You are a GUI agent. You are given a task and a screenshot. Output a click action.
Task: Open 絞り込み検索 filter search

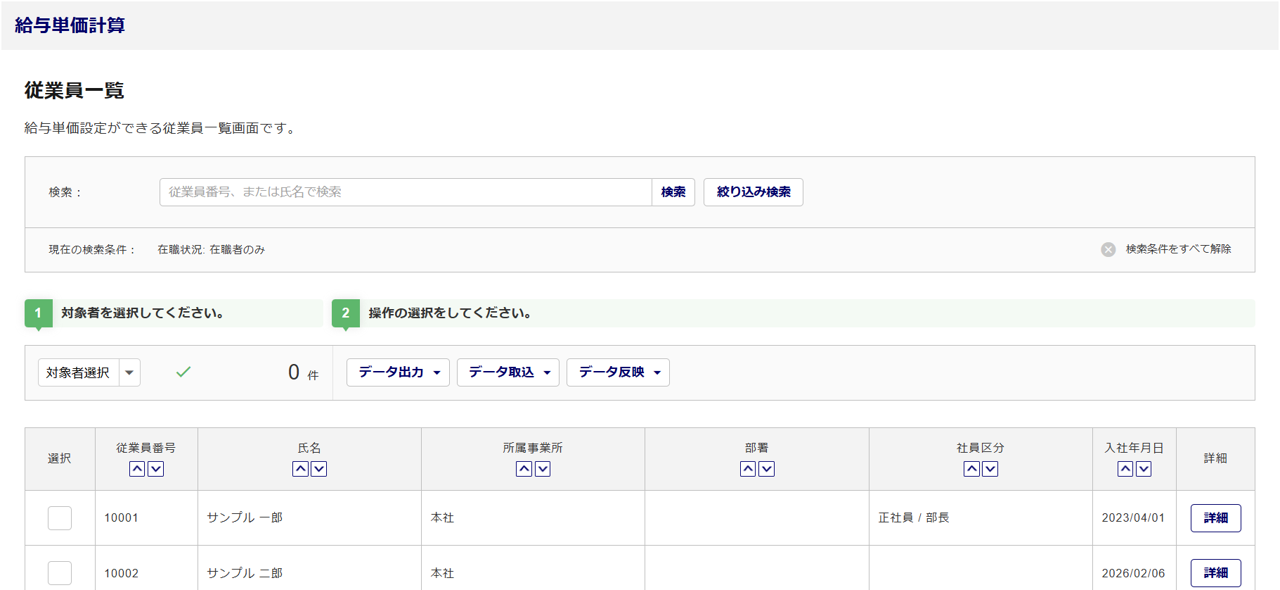(753, 192)
